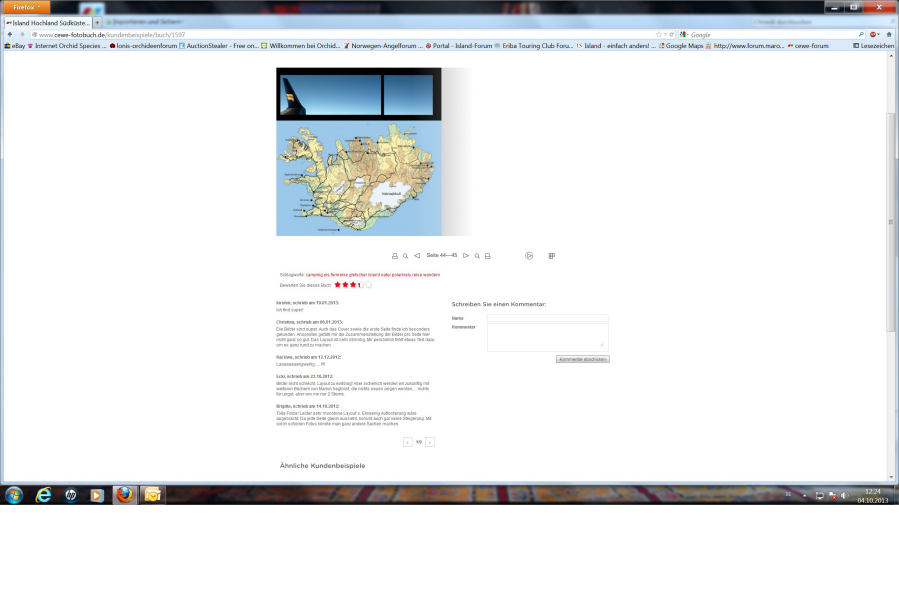The height and width of the screenshot is (596, 899).
Task: Click in the Kommentar text area
Action: [548, 337]
